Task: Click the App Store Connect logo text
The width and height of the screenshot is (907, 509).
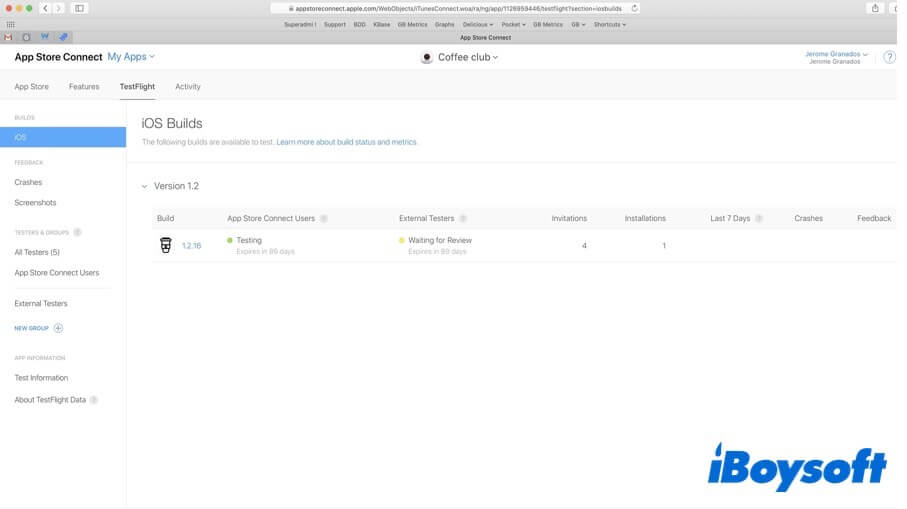Action: pos(58,57)
